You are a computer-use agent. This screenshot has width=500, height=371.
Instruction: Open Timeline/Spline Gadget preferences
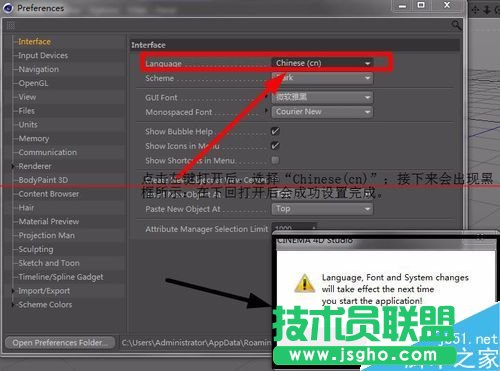click(61, 277)
